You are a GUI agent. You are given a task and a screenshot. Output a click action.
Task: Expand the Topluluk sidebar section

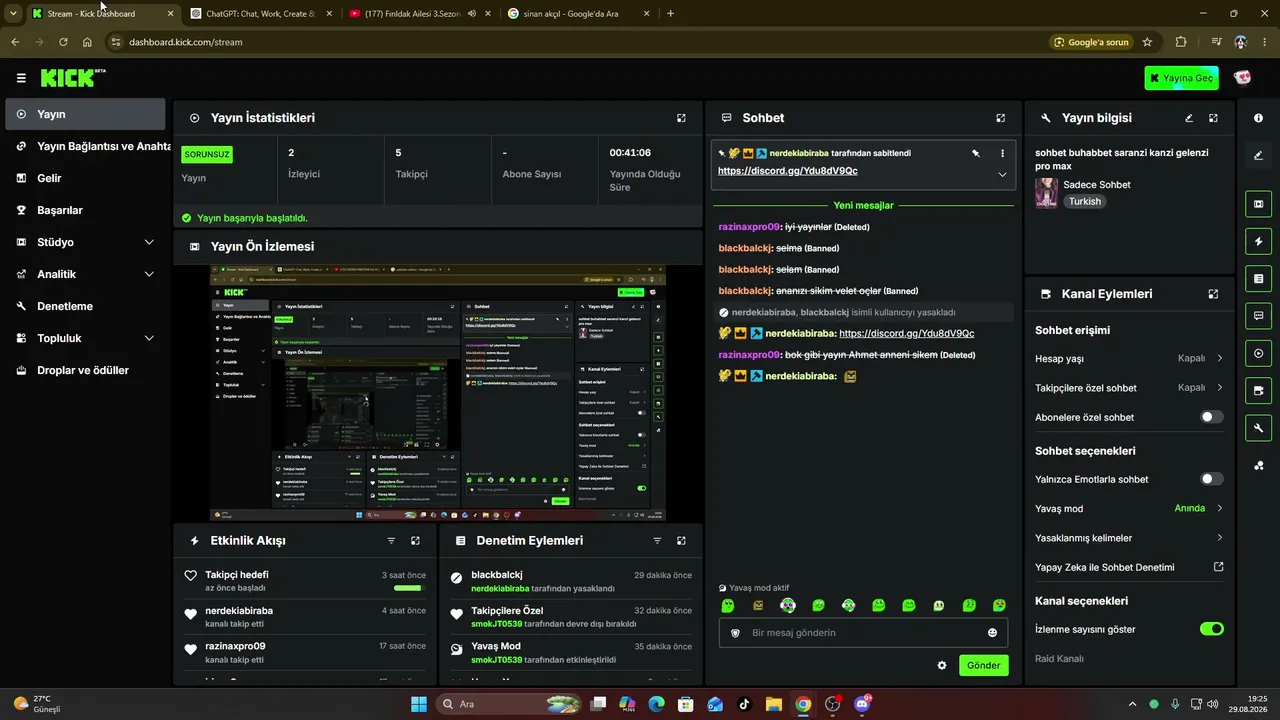pos(149,338)
